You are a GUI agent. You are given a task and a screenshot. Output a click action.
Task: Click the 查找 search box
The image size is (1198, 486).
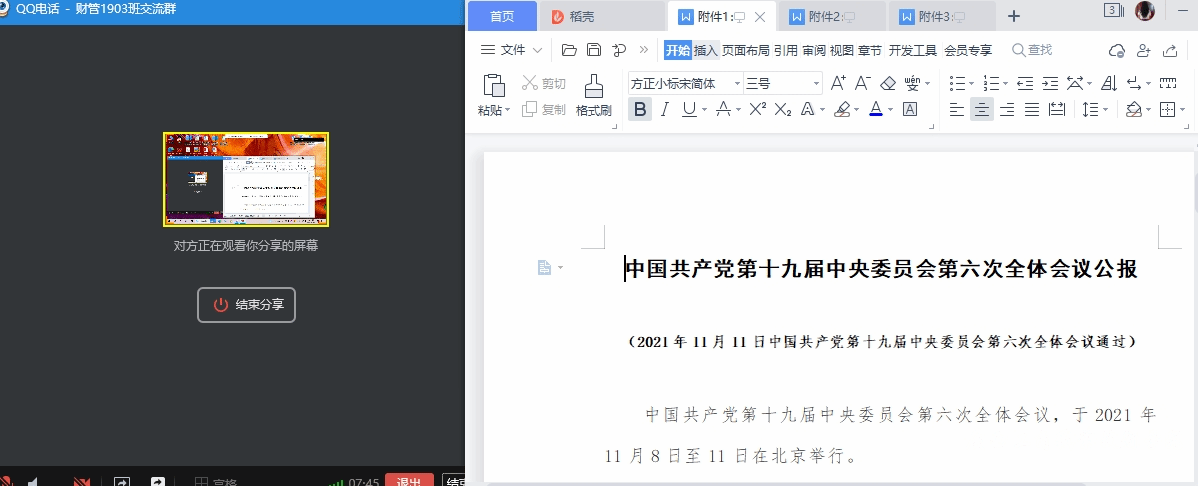pos(1032,50)
